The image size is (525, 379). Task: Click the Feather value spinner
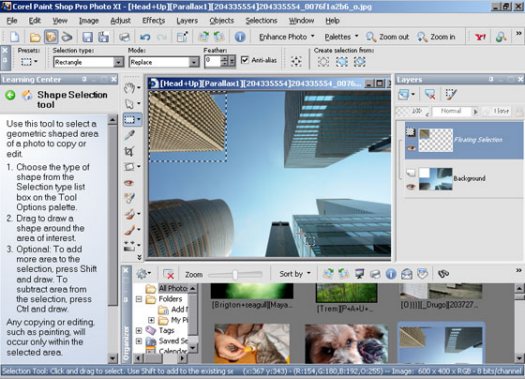[224, 61]
